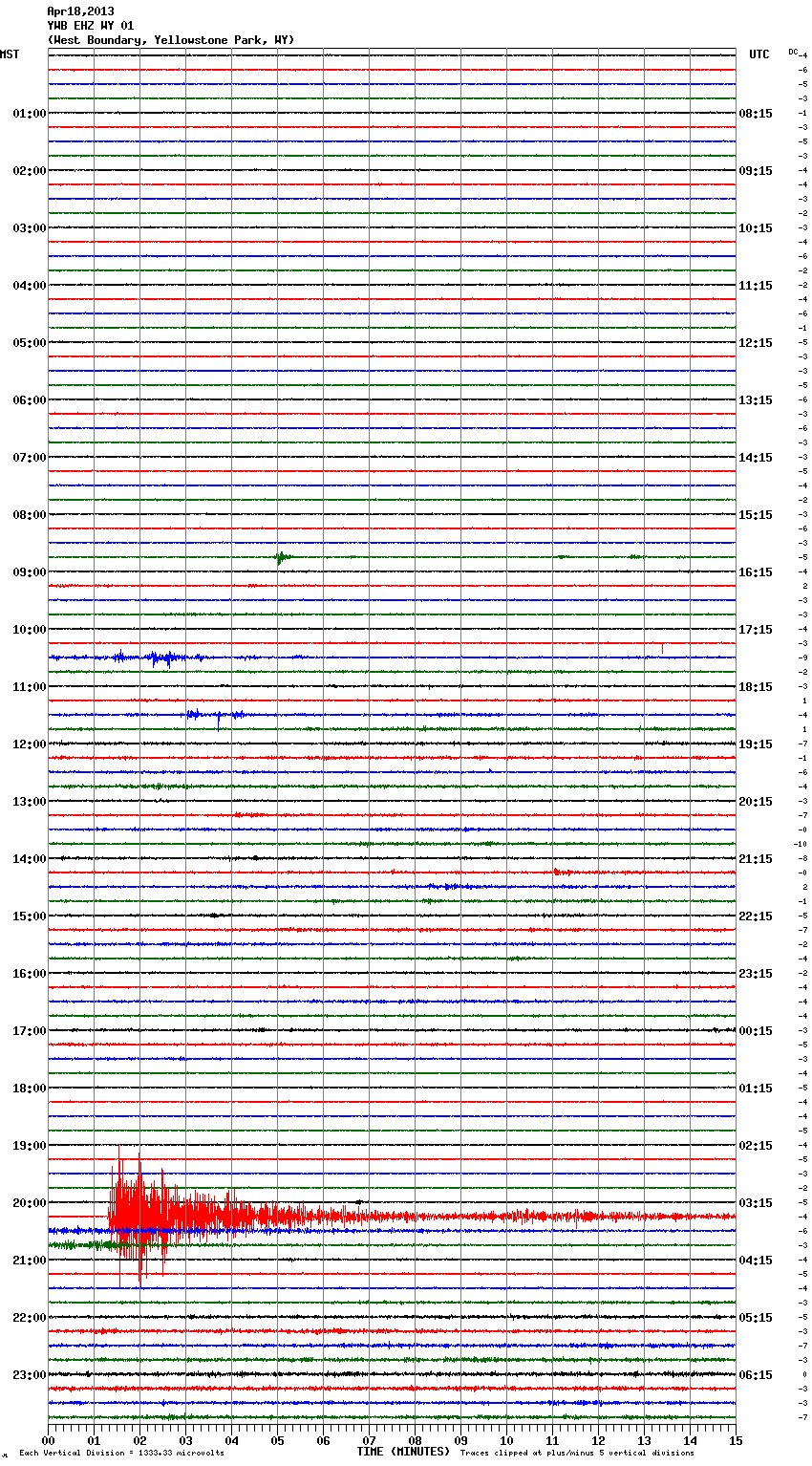Click the 10:15 UTC time label
The height and width of the screenshot is (1466, 812).
756,228
